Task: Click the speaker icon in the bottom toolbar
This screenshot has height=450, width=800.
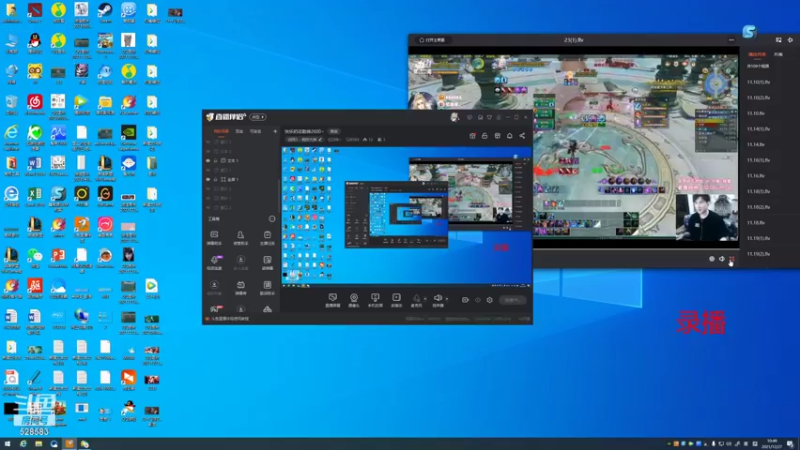Action: [x=438, y=298]
